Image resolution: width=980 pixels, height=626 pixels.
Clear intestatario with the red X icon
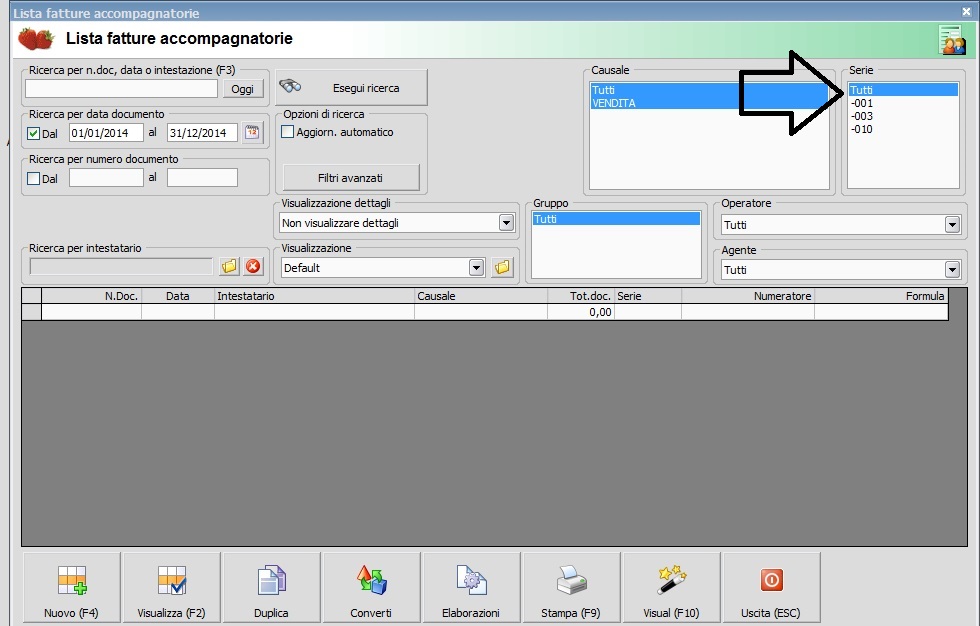pyautogui.click(x=253, y=267)
